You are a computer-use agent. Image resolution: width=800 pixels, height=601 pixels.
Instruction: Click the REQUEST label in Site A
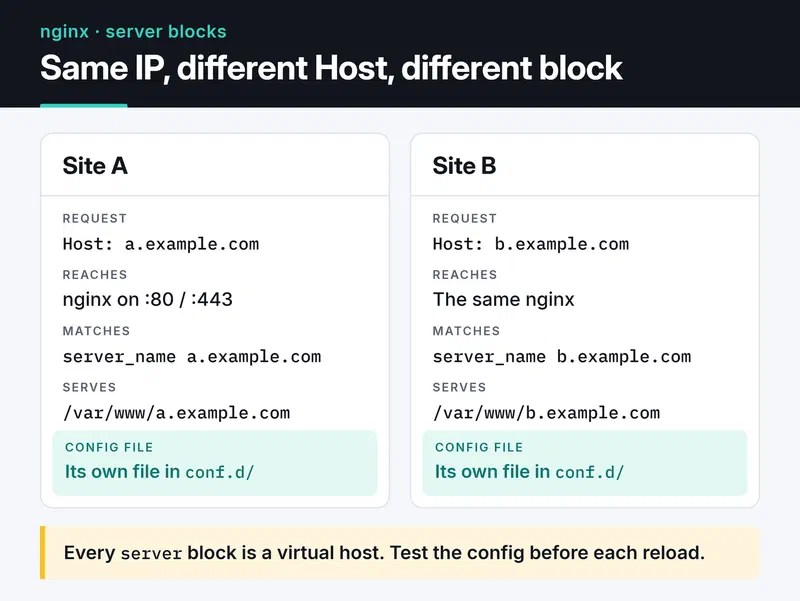click(95, 218)
